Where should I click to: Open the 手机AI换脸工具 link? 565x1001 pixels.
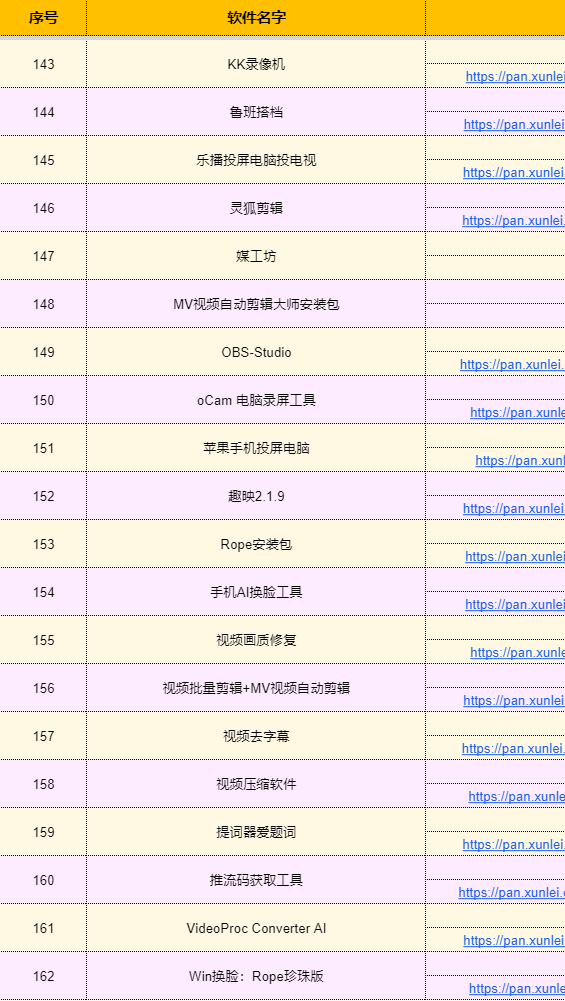click(515, 605)
